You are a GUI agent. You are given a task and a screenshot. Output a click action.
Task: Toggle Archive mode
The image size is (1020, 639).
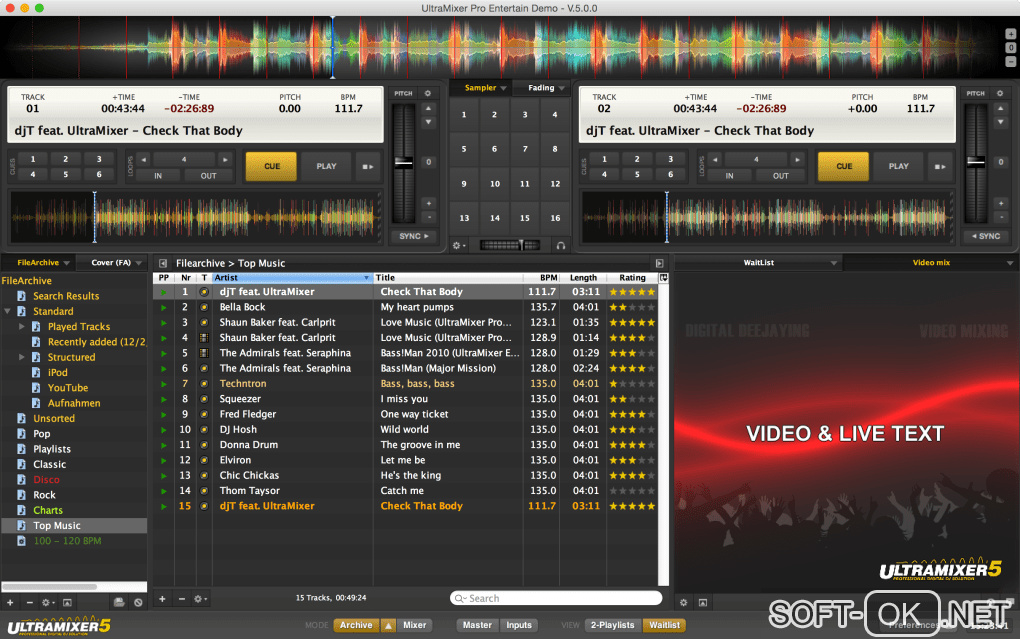[x=356, y=625]
